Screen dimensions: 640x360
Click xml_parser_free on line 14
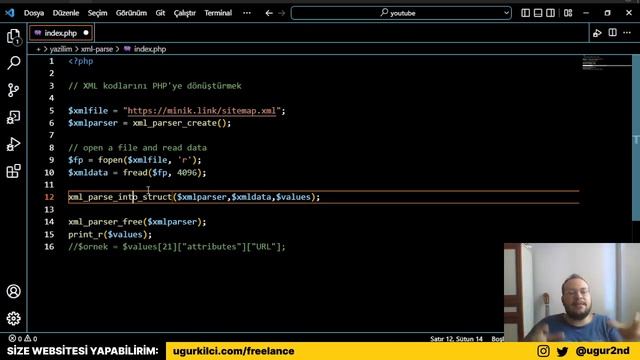point(105,222)
